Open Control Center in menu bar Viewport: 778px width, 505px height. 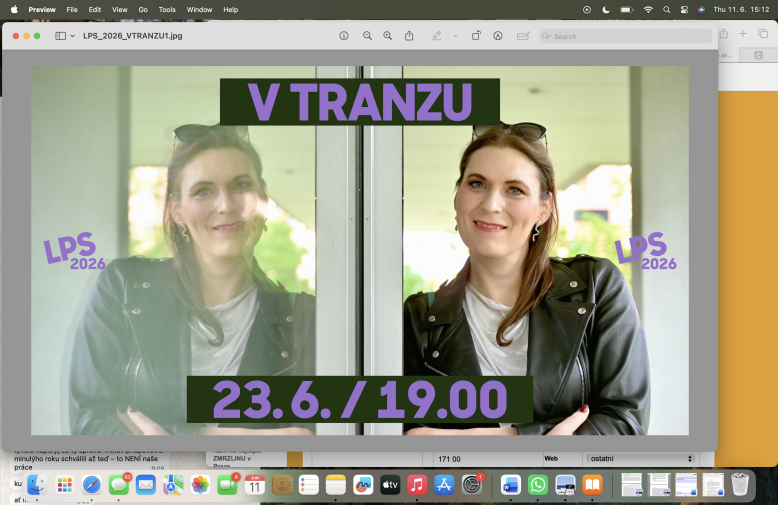tap(684, 9)
